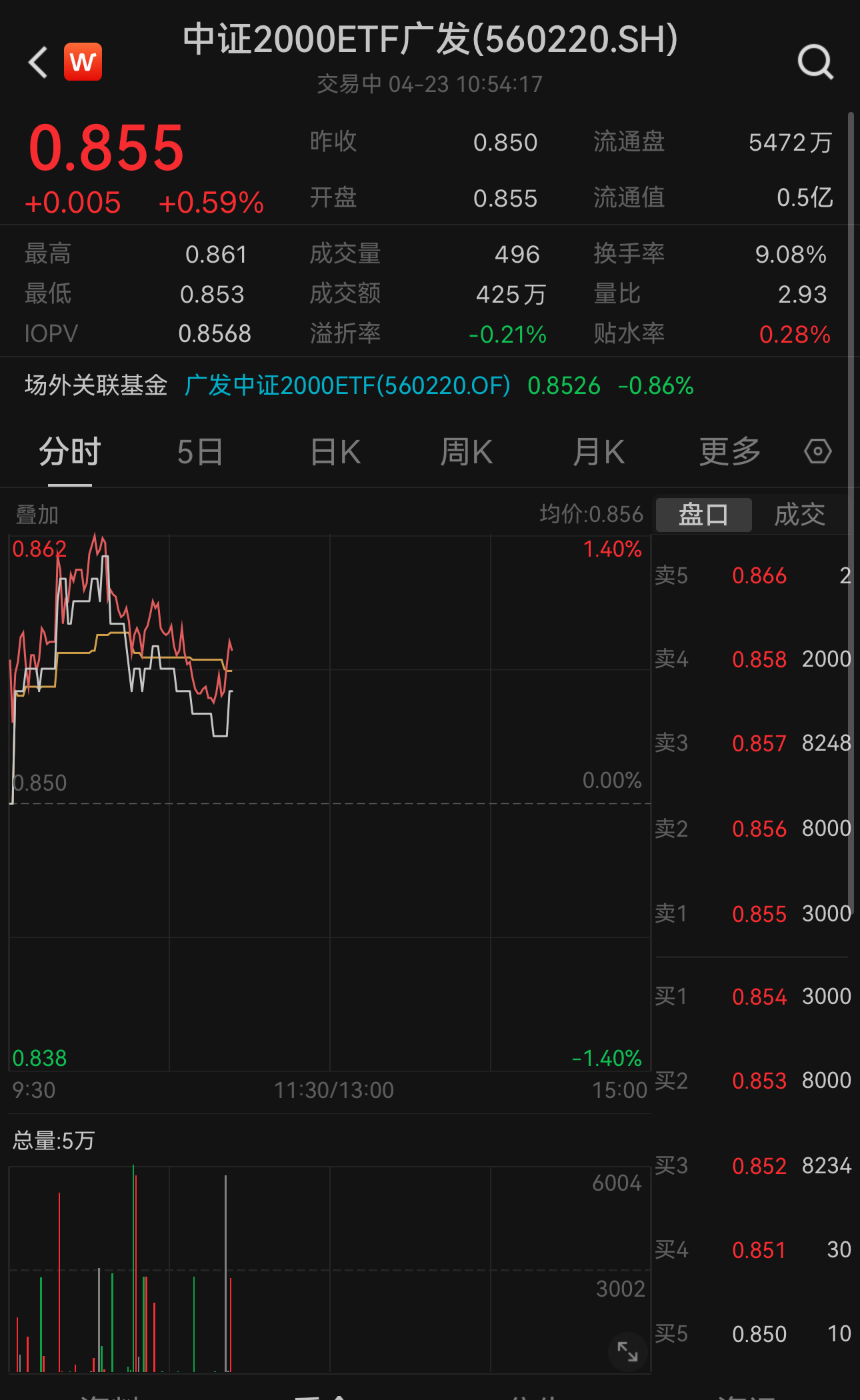
Task: Tap 最低 value 0.853
Action: tap(212, 294)
